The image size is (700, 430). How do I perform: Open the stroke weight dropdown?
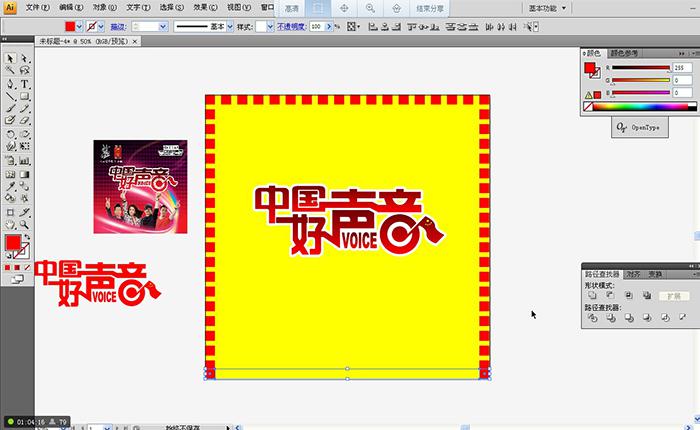coord(163,27)
